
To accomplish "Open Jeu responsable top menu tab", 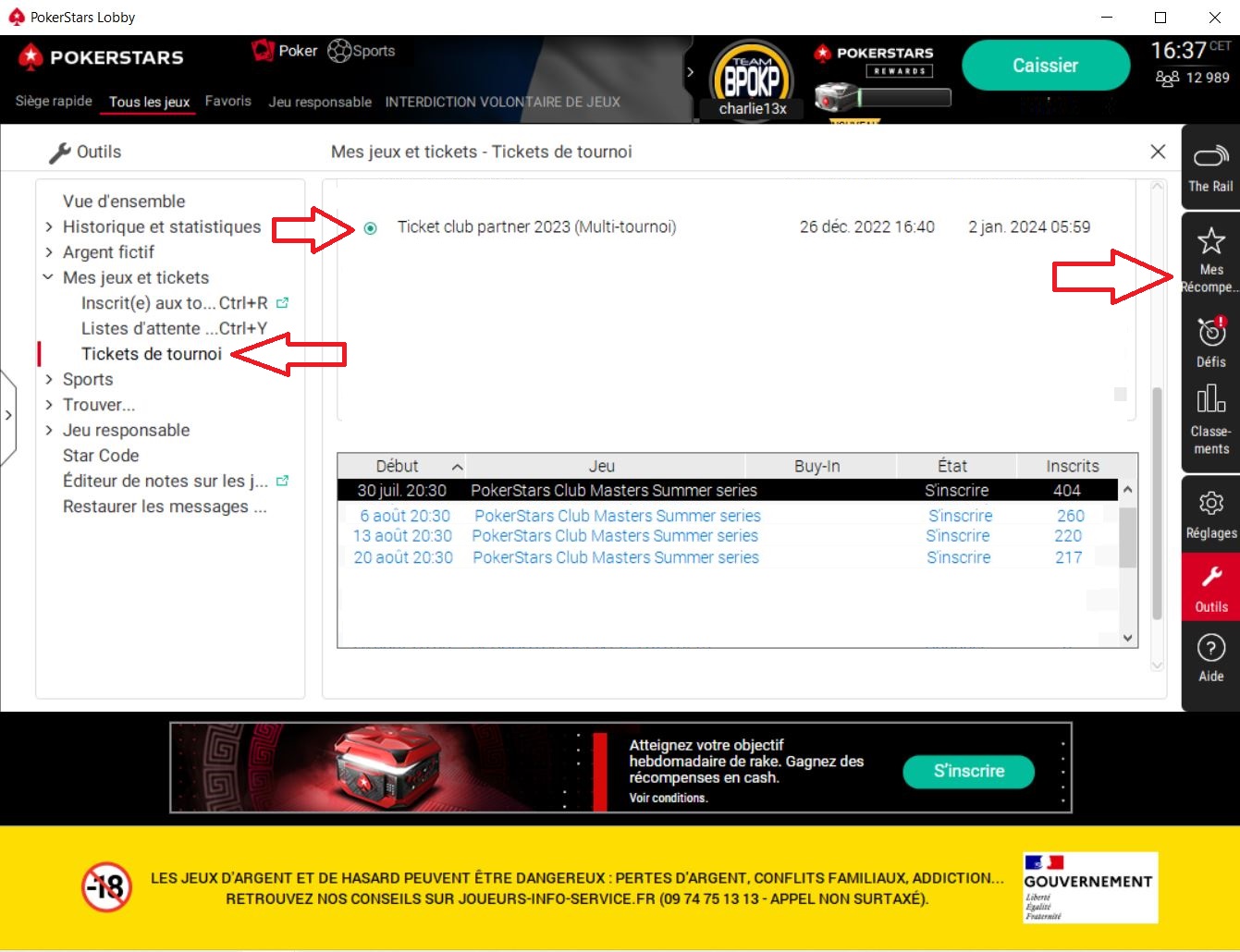I will coord(320,102).
